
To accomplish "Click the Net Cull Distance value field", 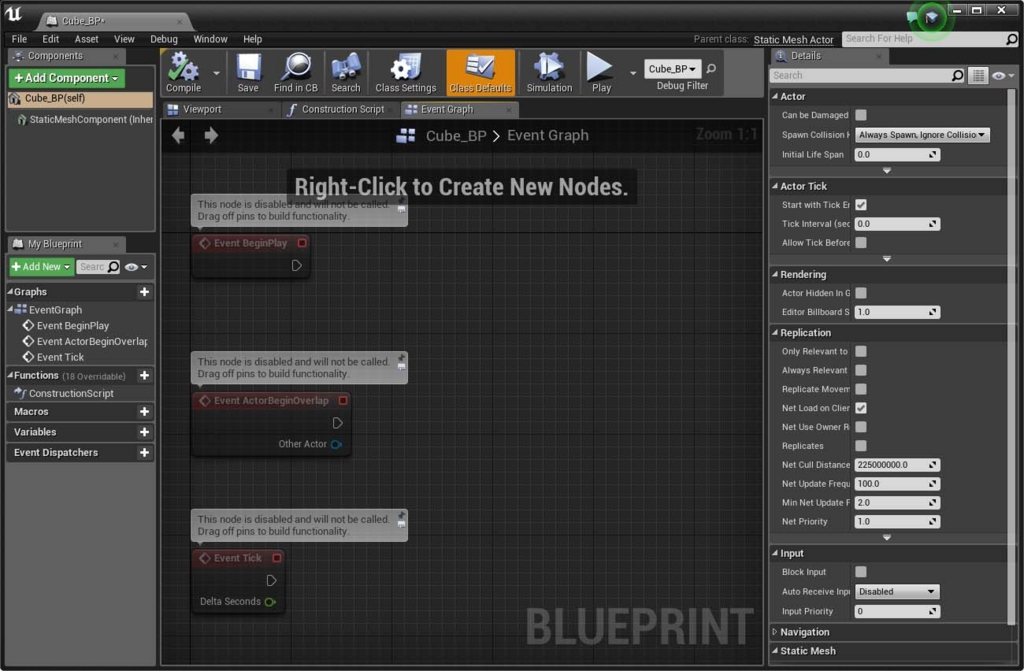I will tap(897, 465).
